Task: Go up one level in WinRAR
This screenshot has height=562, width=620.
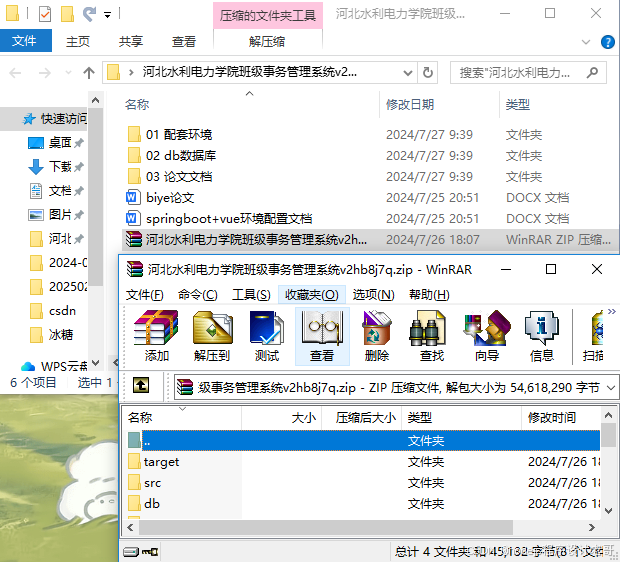Action: 141,385
